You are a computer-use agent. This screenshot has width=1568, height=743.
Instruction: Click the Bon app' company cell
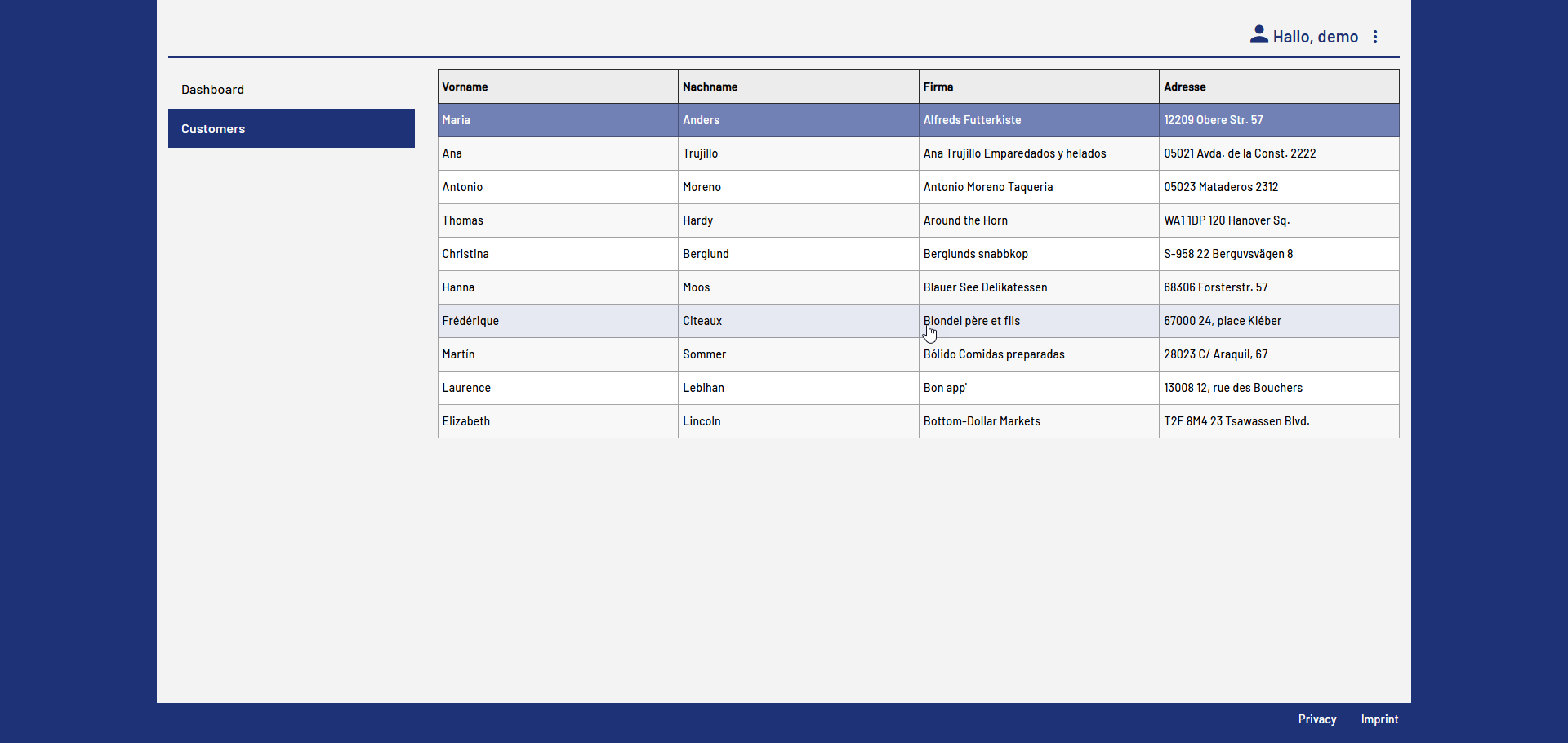click(x=945, y=388)
